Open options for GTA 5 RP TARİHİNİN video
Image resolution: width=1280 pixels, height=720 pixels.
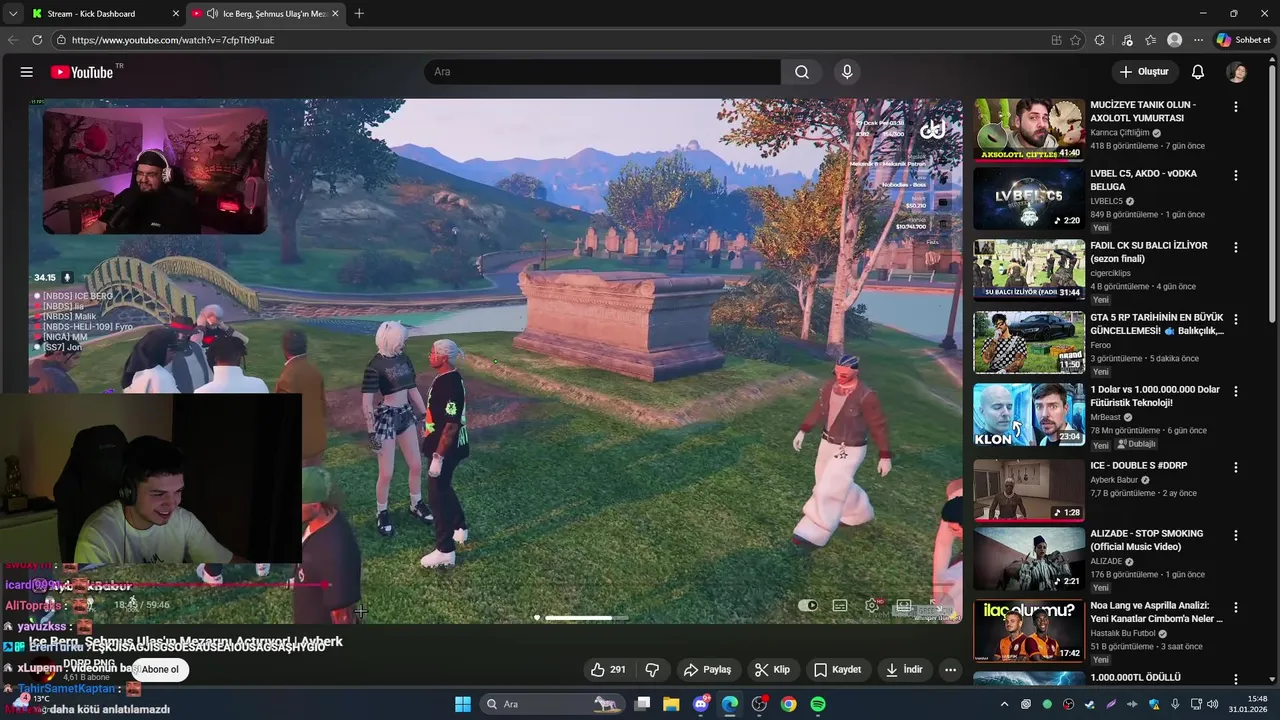pyautogui.click(x=1236, y=320)
